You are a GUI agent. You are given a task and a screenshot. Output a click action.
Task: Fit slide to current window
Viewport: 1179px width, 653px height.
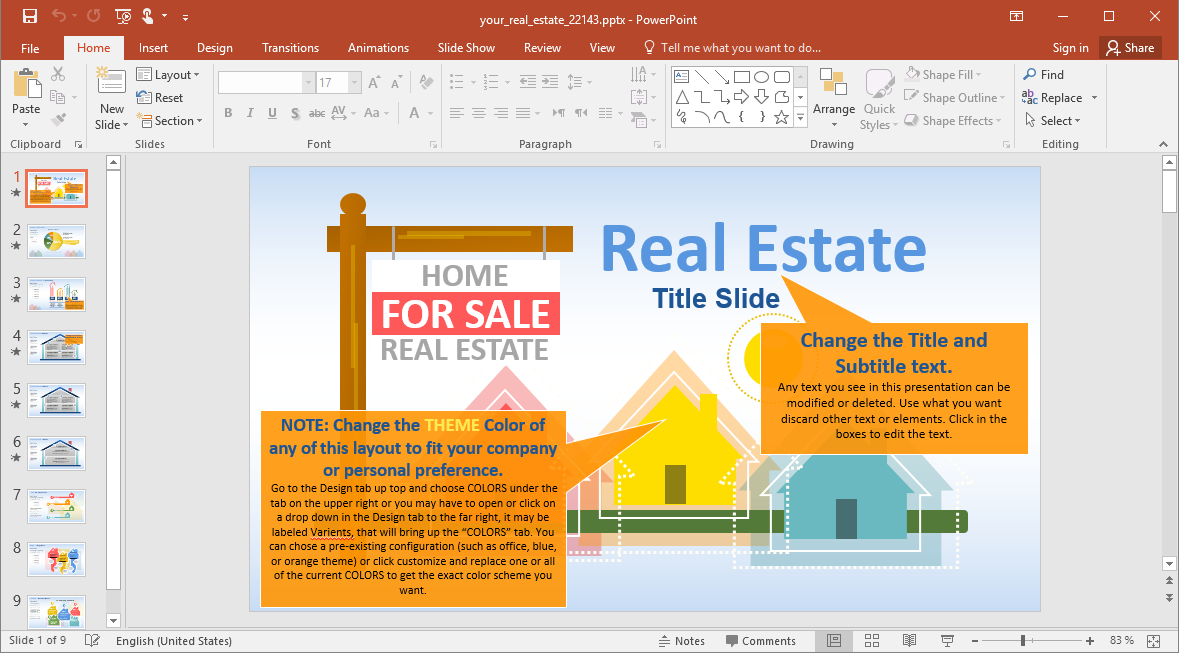(x=1153, y=641)
